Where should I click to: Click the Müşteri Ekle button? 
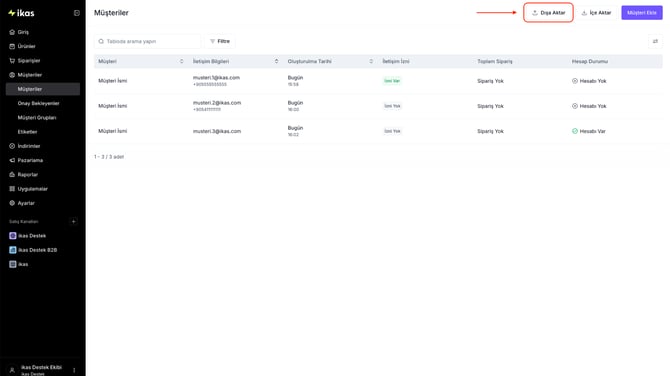(x=642, y=13)
